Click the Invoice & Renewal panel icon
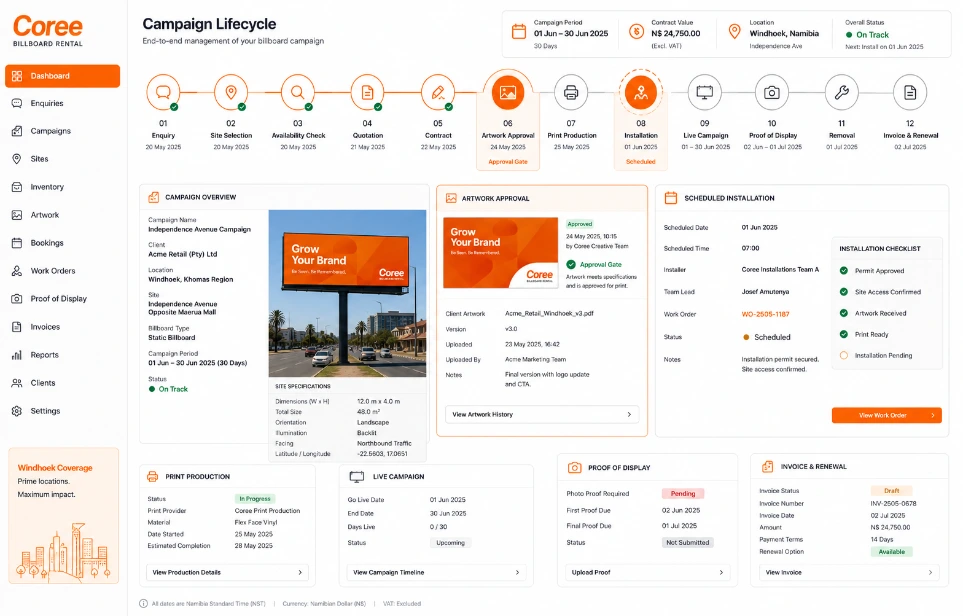Viewport: 963px width, 616px height. tap(768, 467)
